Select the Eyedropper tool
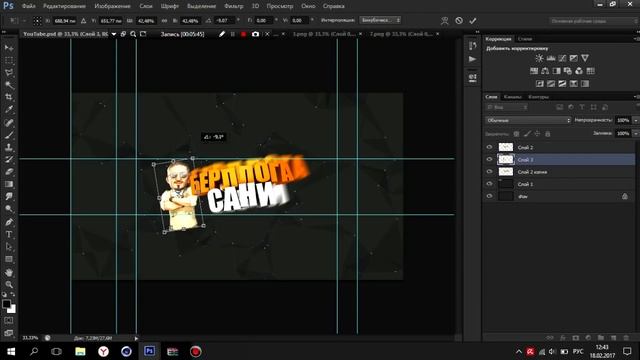Screen dimensions: 640x360 click(9, 109)
